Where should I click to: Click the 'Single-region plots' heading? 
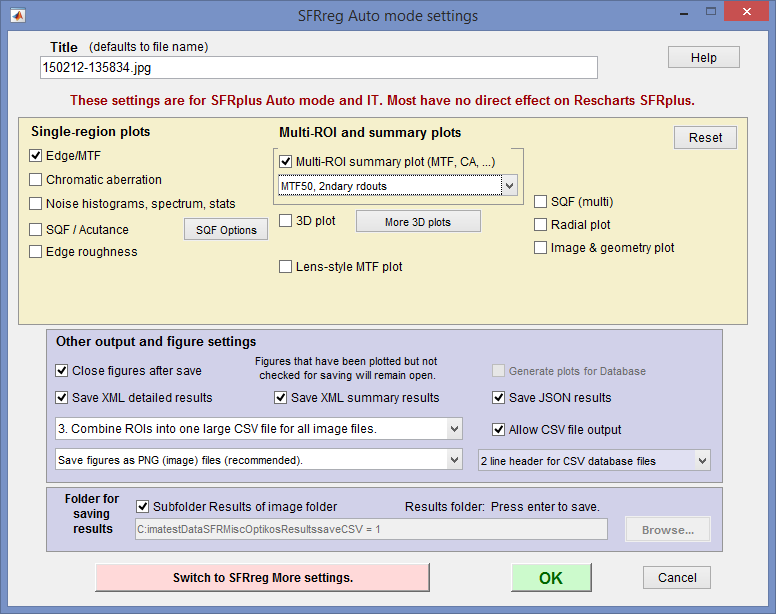tap(91, 132)
